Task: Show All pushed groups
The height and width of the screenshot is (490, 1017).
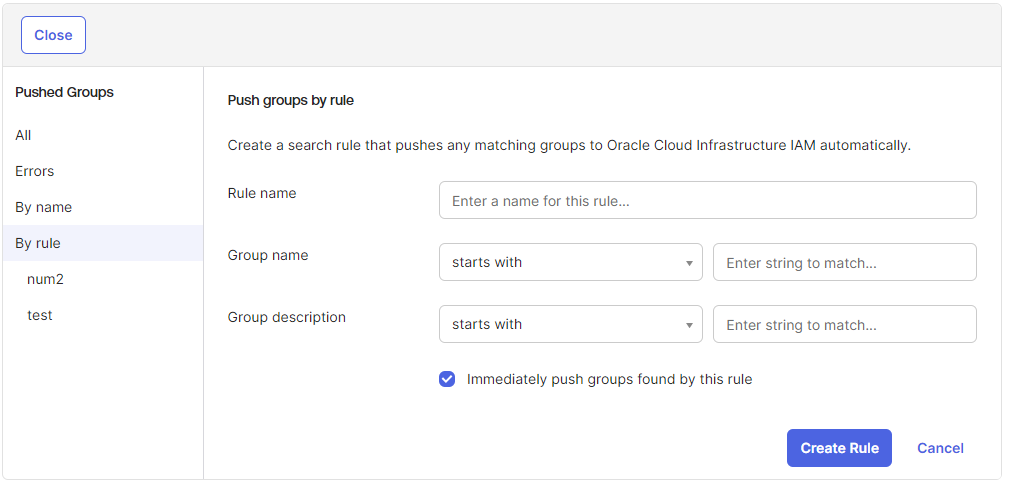Action: [x=24, y=135]
